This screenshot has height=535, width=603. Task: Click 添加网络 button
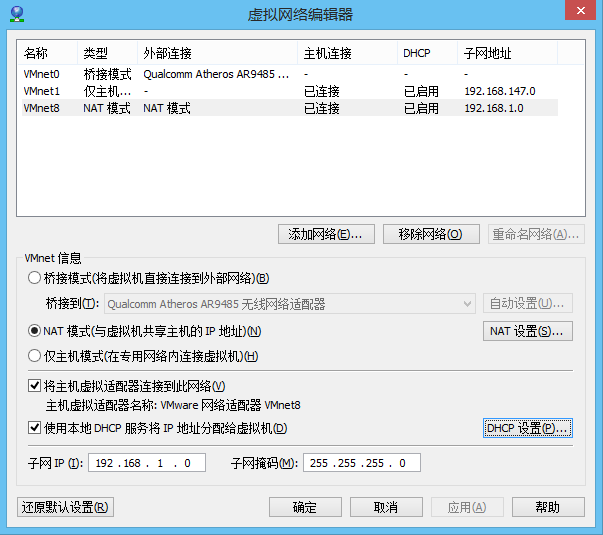[x=326, y=234]
